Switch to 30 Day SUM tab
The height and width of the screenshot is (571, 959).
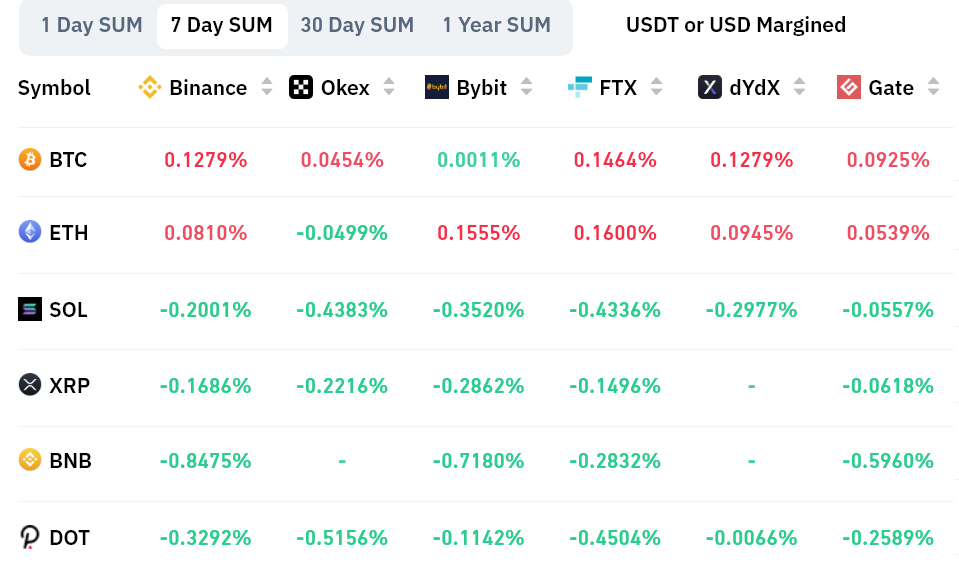357,25
